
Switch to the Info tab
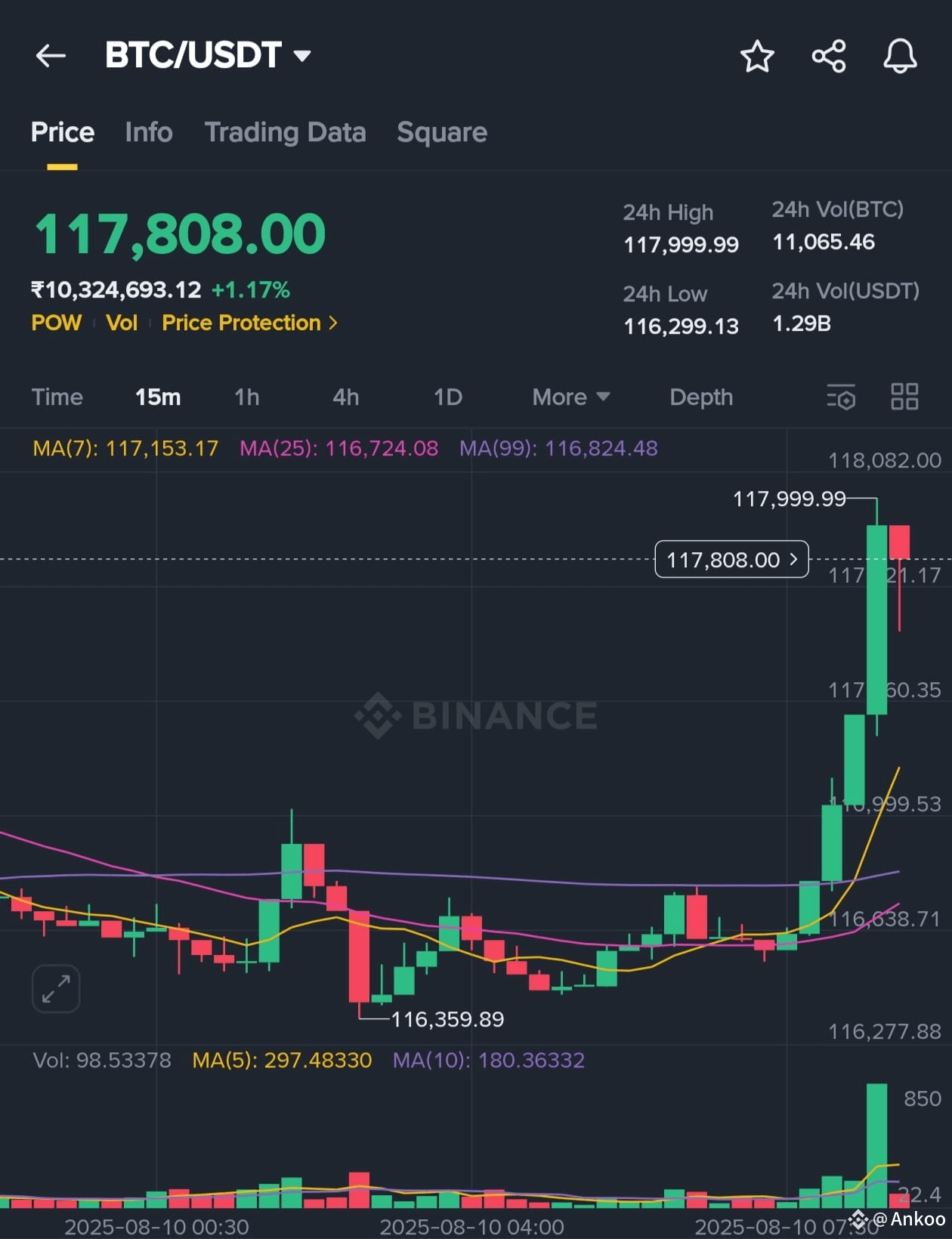pos(149,132)
